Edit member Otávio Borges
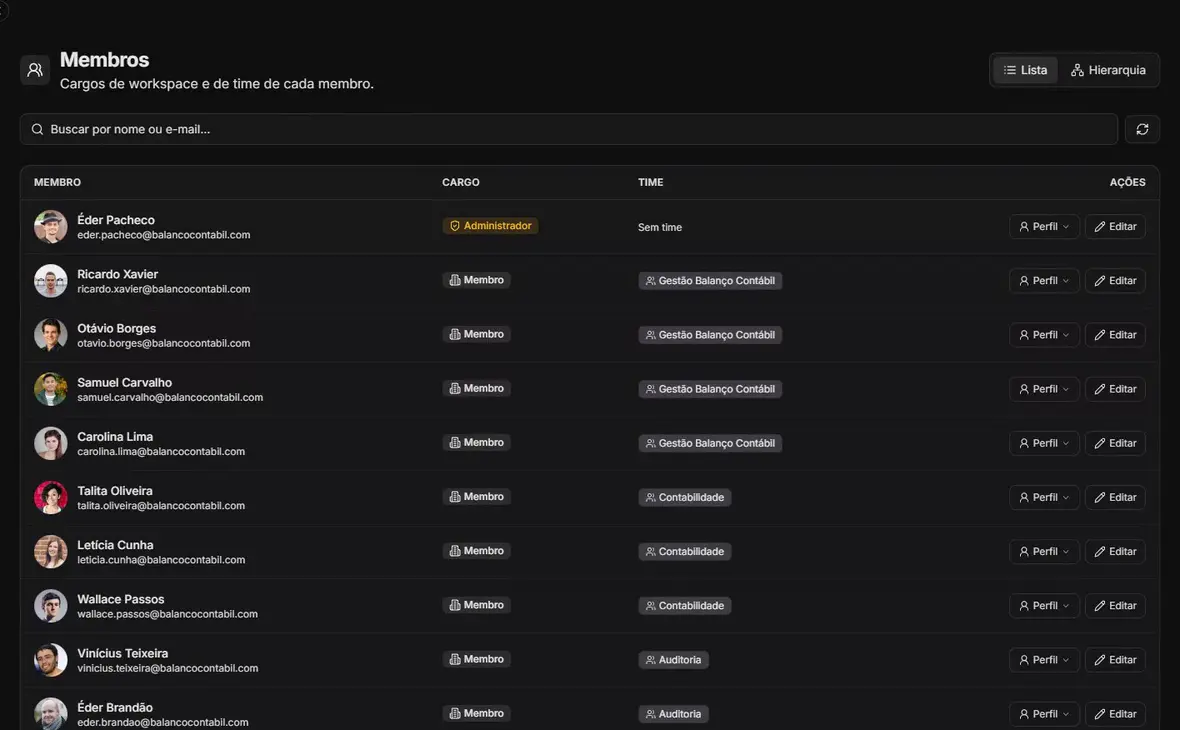Screen dimensions: 1180x730 click(x=1115, y=335)
